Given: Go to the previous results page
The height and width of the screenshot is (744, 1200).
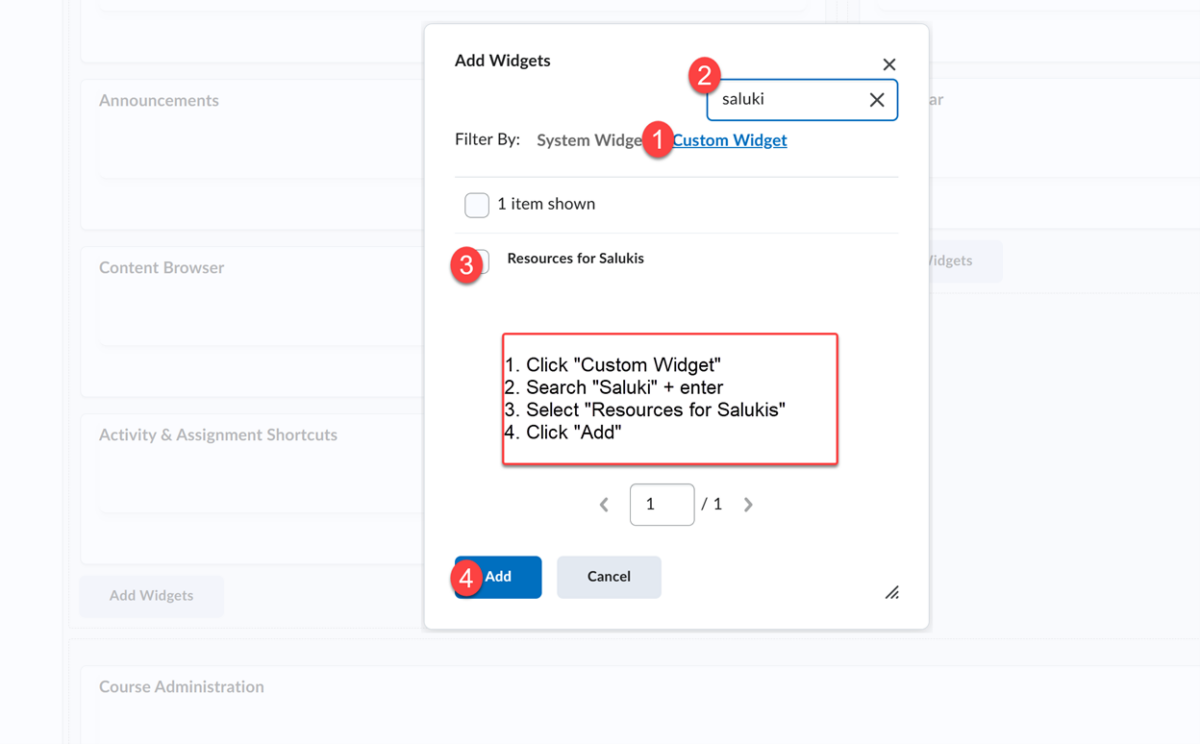Looking at the screenshot, I should (603, 504).
